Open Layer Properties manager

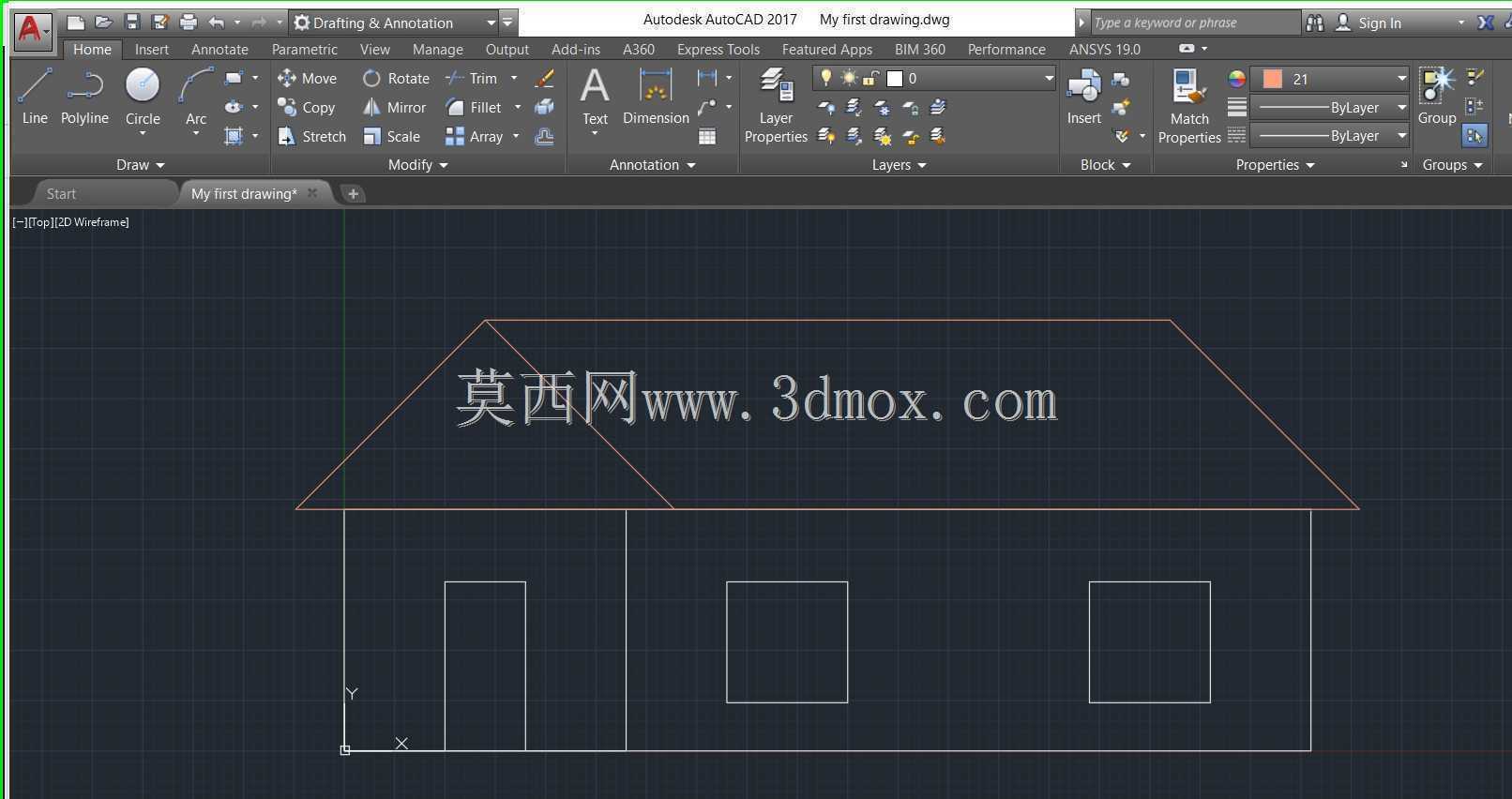click(776, 105)
